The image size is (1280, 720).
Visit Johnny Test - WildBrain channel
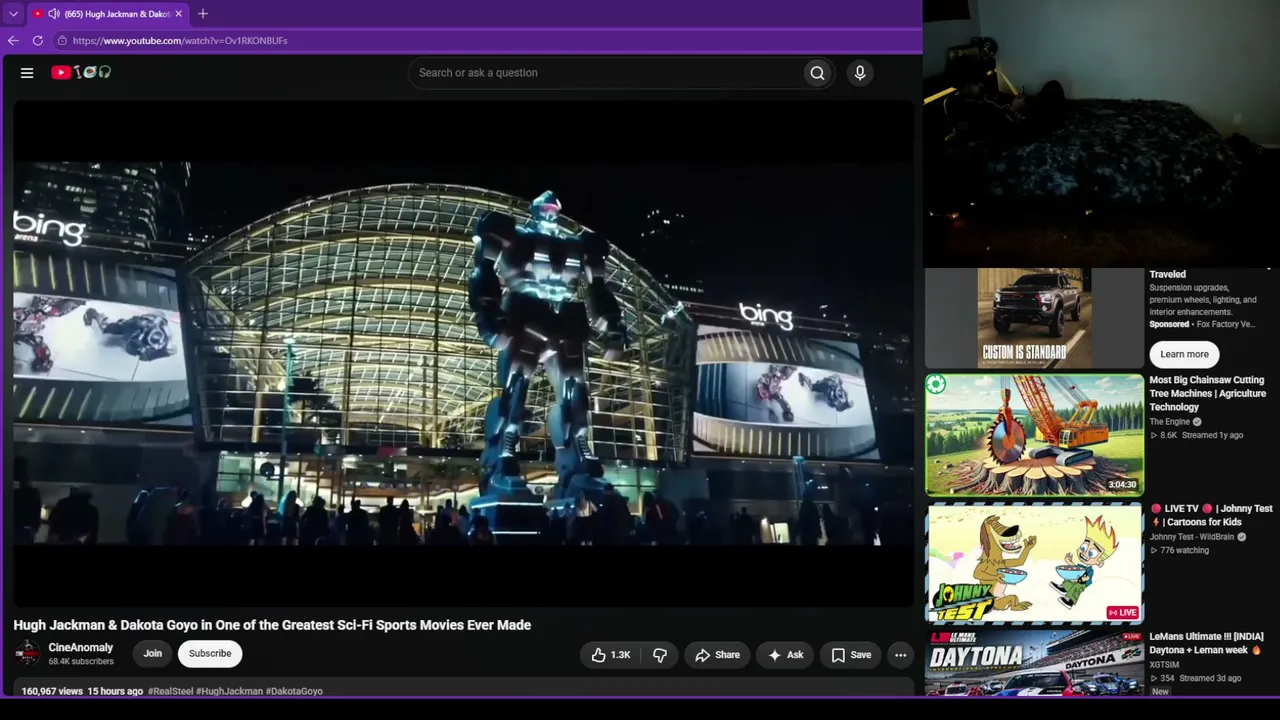pyautogui.click(x=1192, y=537)
